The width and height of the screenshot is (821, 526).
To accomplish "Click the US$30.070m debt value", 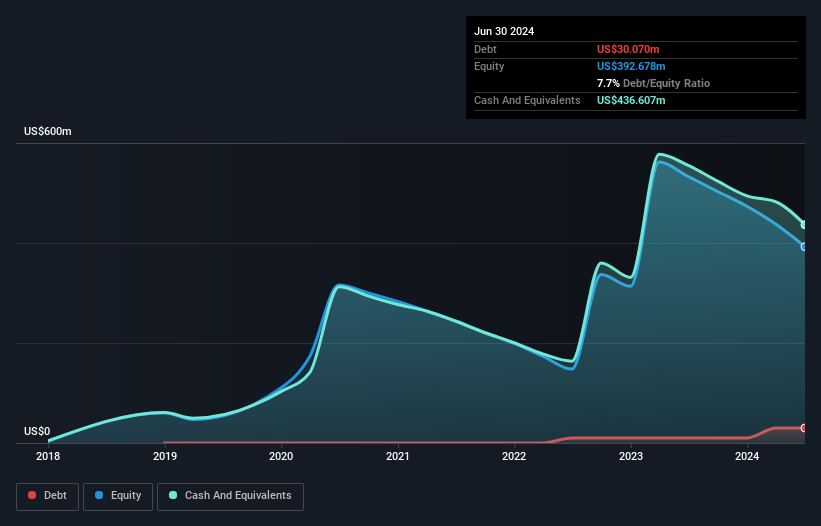I will tap(628, 49).
